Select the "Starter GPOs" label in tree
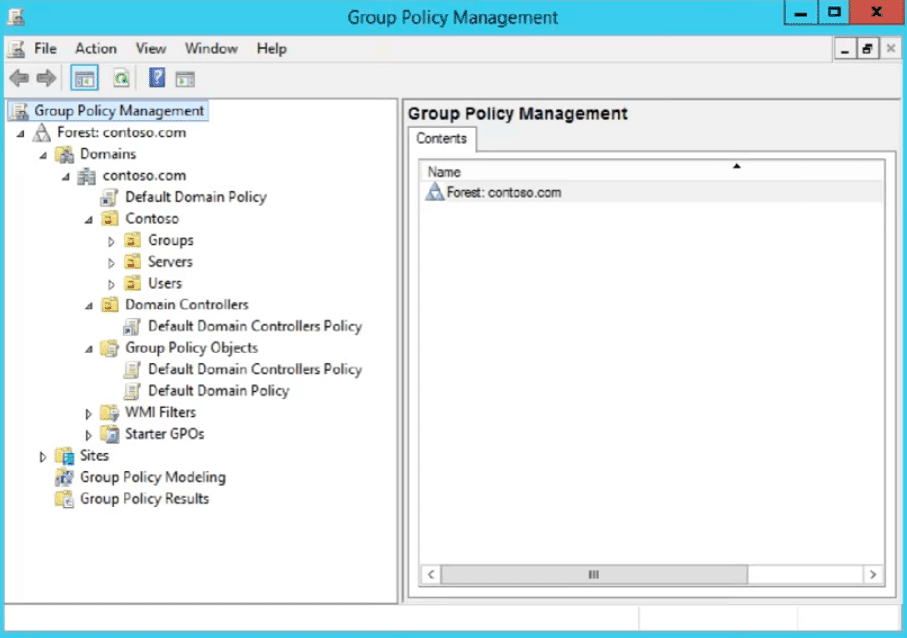This screenshot has width=907, height=638. click(165, 434)
